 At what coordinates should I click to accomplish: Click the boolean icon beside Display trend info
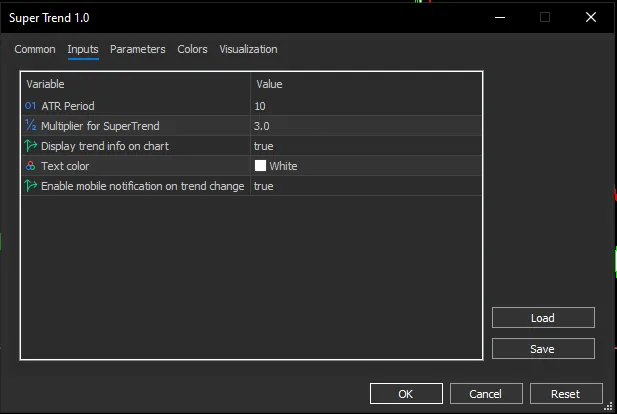pos(30,146)
